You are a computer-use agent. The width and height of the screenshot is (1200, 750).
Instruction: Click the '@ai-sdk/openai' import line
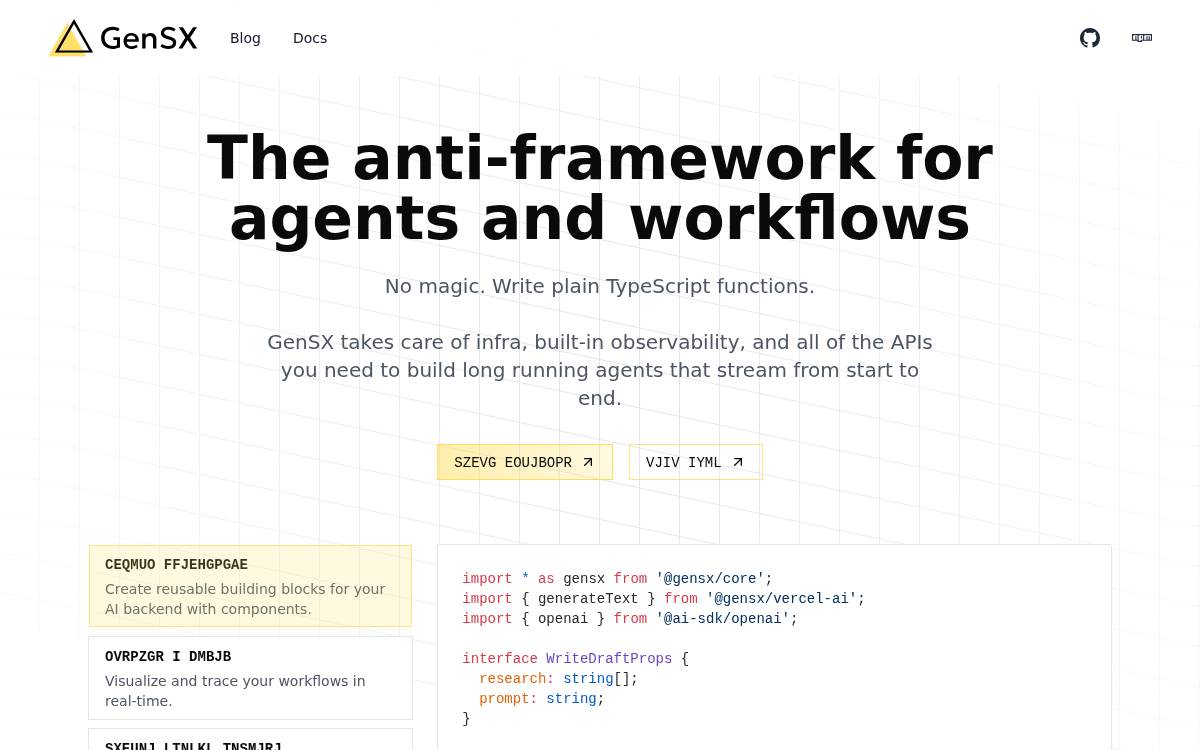click(x=630, y=619)
